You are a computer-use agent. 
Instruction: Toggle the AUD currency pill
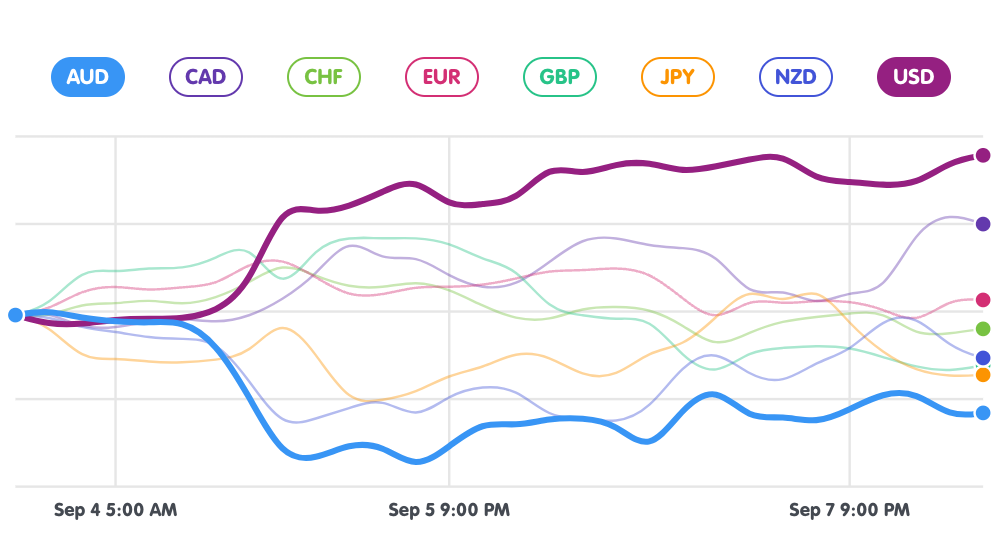87,77
